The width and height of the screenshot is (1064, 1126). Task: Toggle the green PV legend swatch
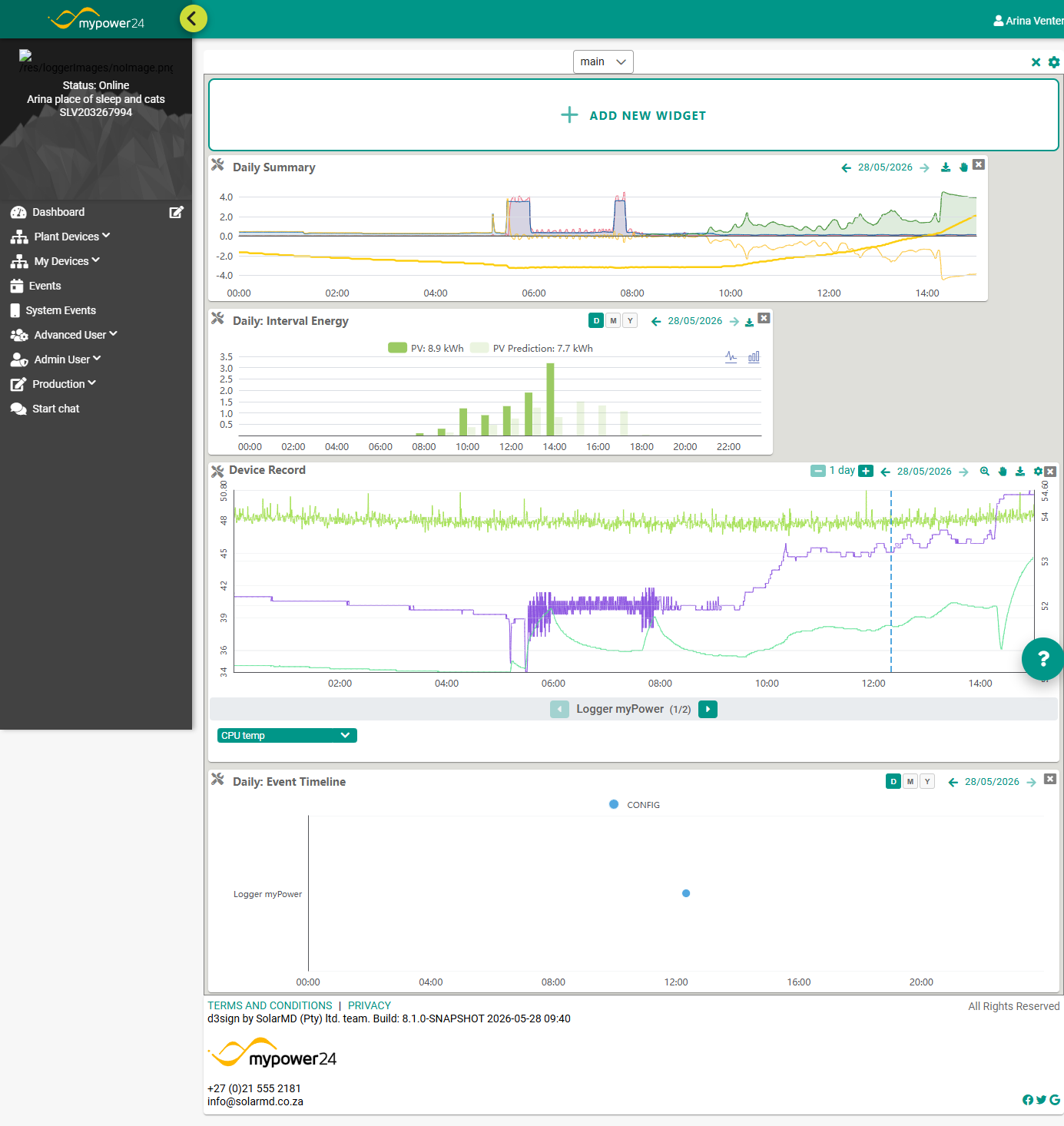pos(397,348)
